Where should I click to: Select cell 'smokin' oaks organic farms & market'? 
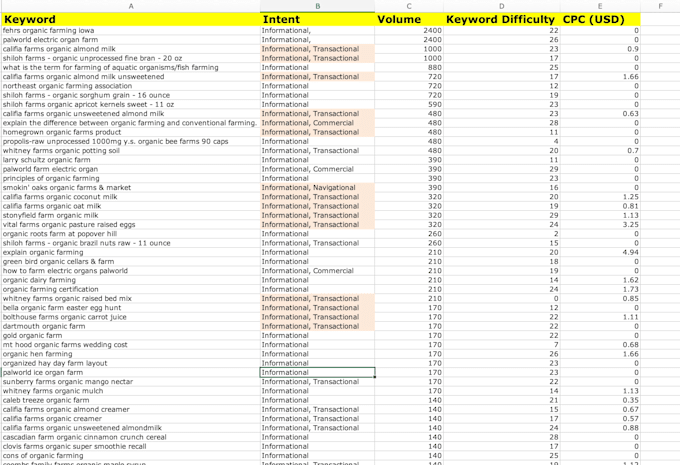[131, 187]
